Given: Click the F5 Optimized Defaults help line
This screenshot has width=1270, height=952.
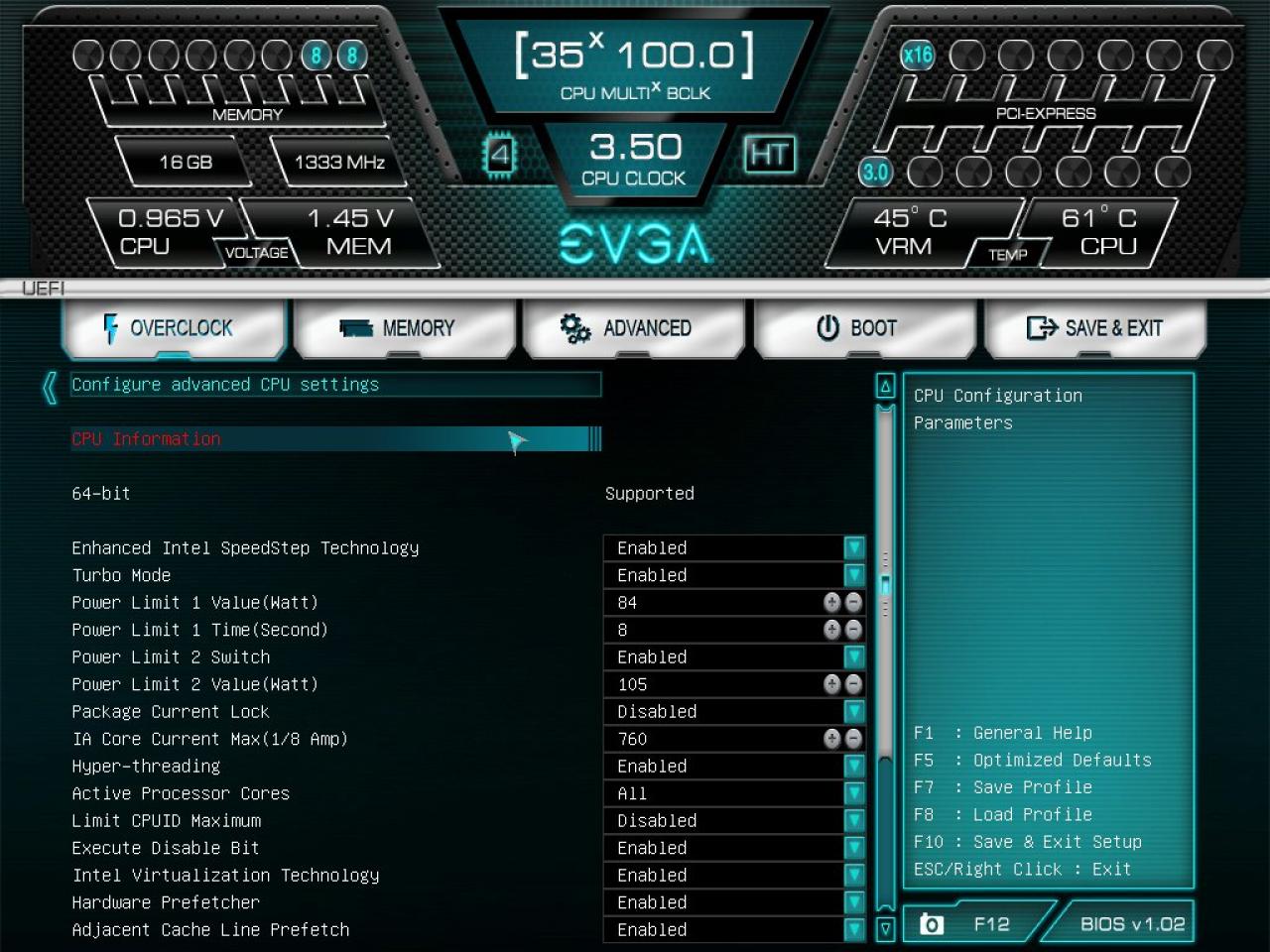Looking at the screenshot, I should [1033, 761].
